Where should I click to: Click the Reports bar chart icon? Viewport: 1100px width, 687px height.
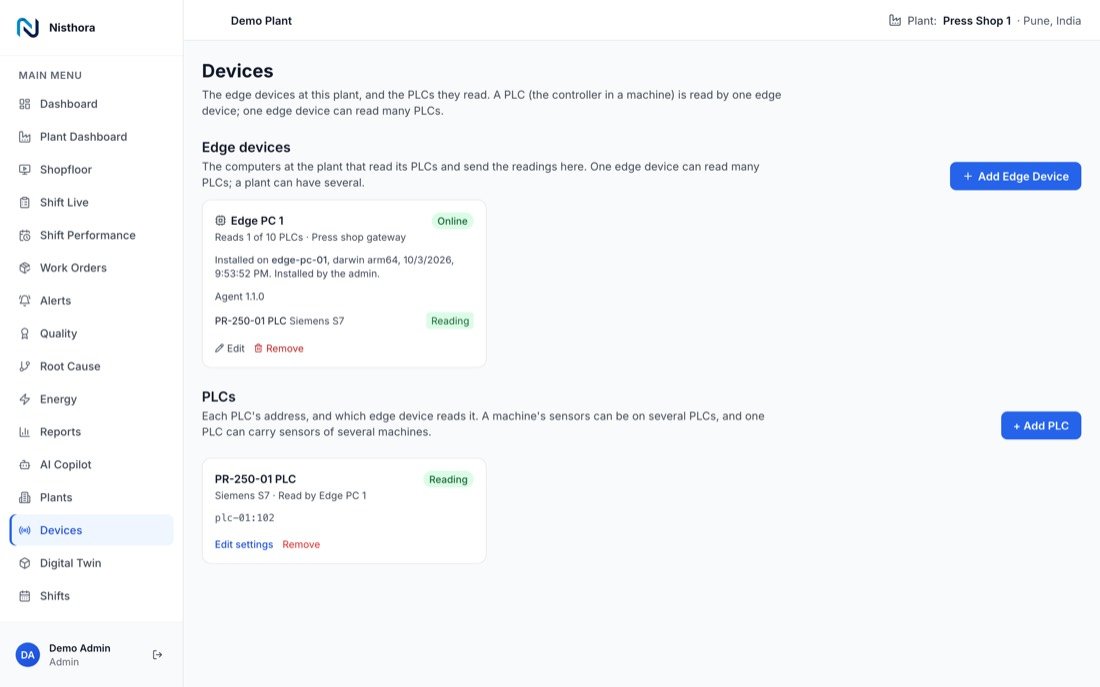coord(25,432)
